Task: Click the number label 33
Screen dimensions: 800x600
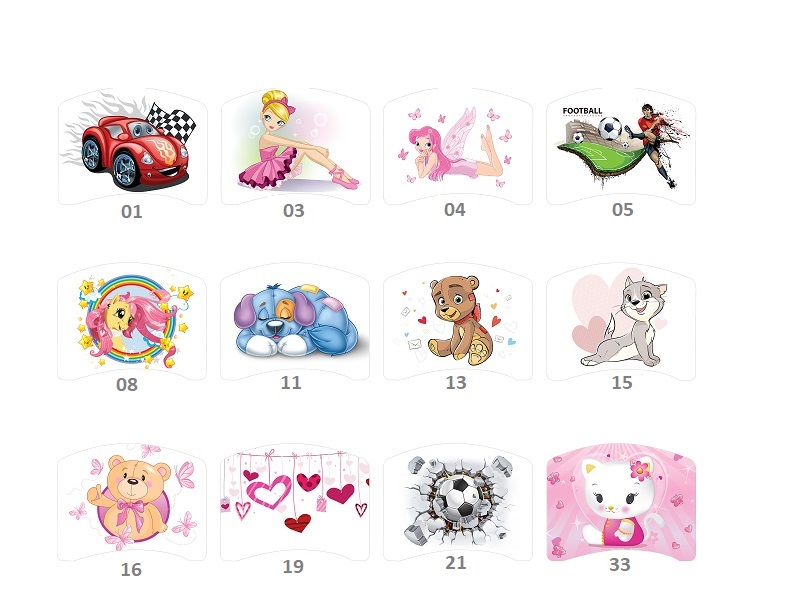Action: click(x=620, y=565)
